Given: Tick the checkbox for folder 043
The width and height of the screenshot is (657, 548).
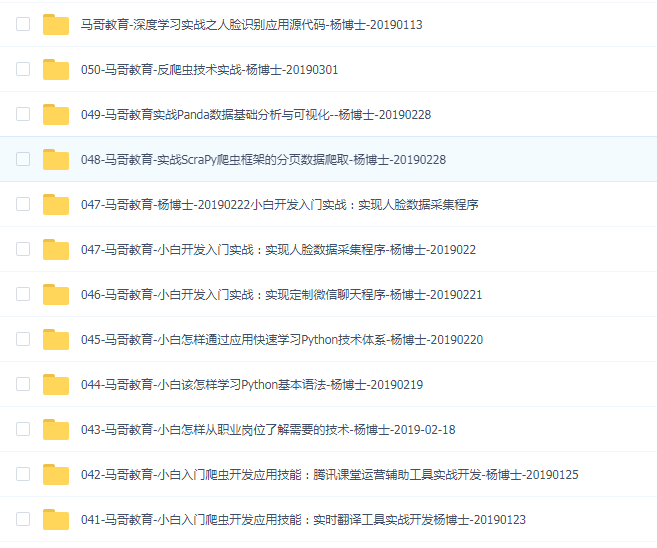Looking at the screenshot, I should click(23, 429).
